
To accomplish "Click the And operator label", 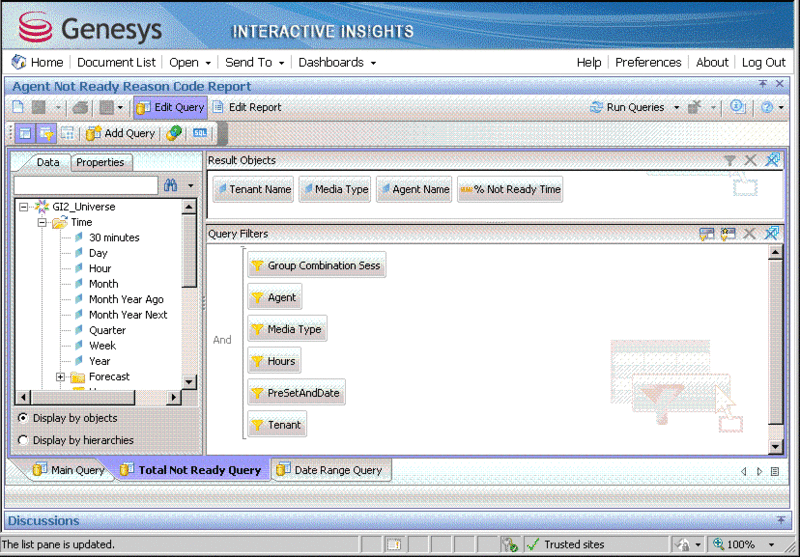I will [222, 340].
